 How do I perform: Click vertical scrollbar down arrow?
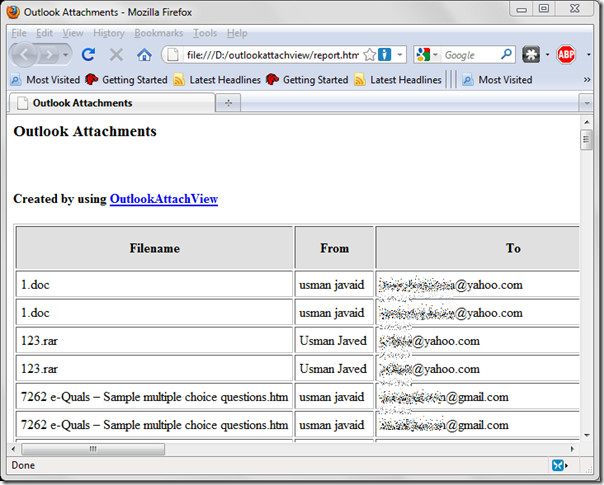tap(587, 435)
